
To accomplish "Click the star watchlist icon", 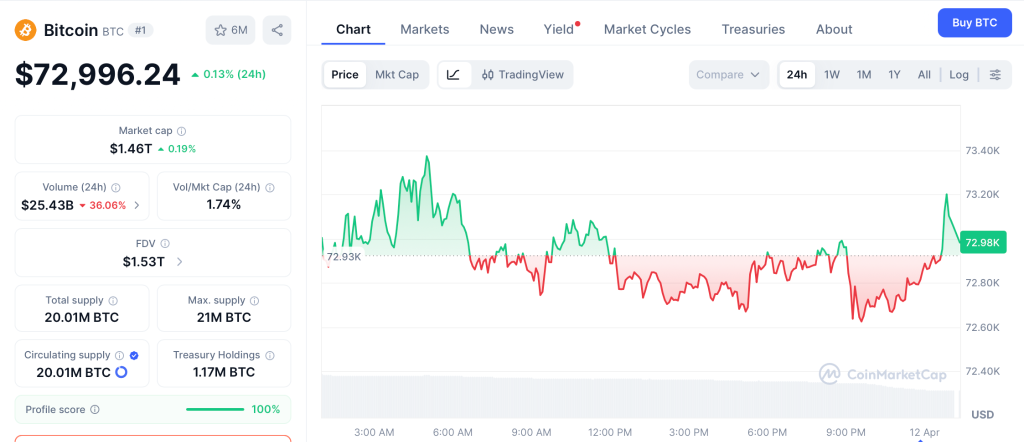I will point(221,30).
